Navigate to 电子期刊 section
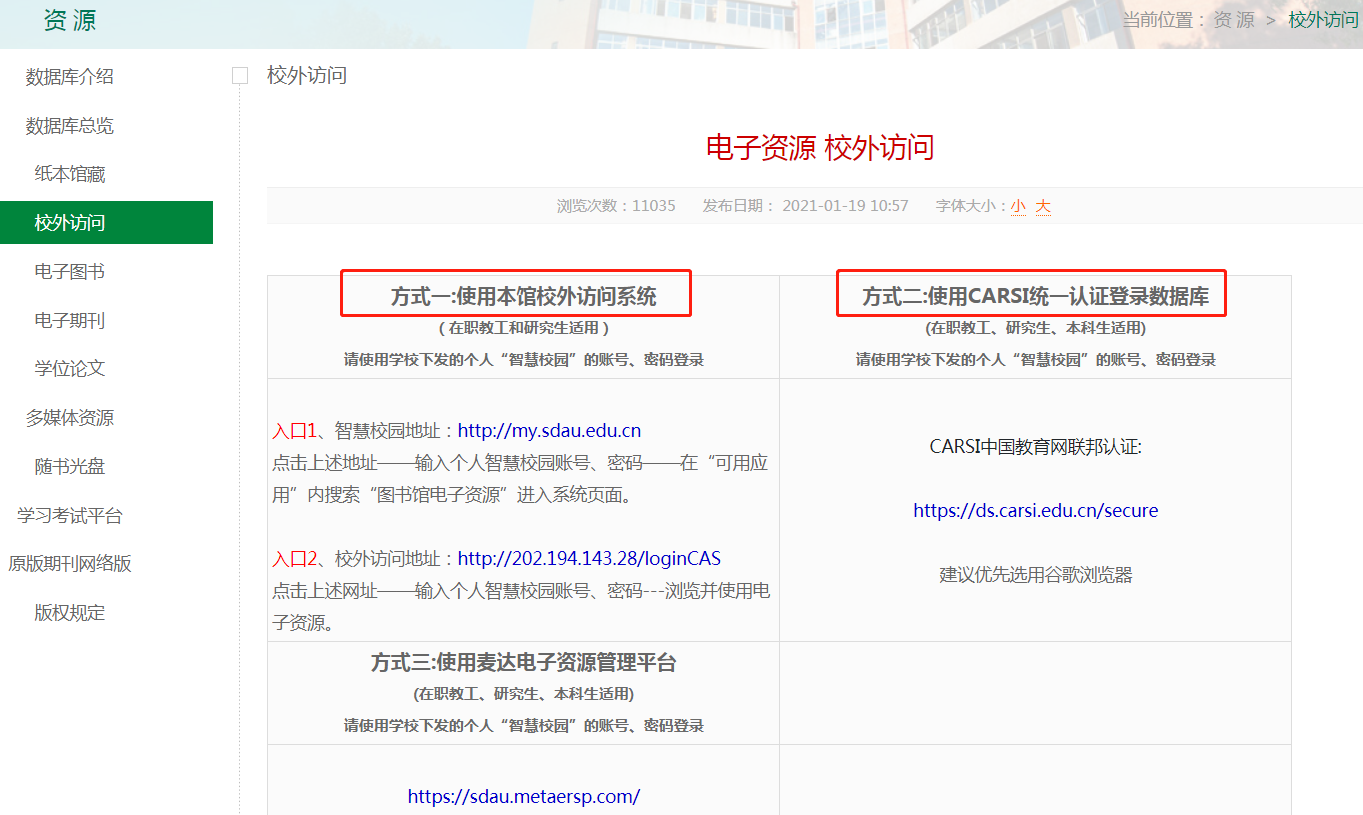1363x815 pixels. (x=69, y=320)
